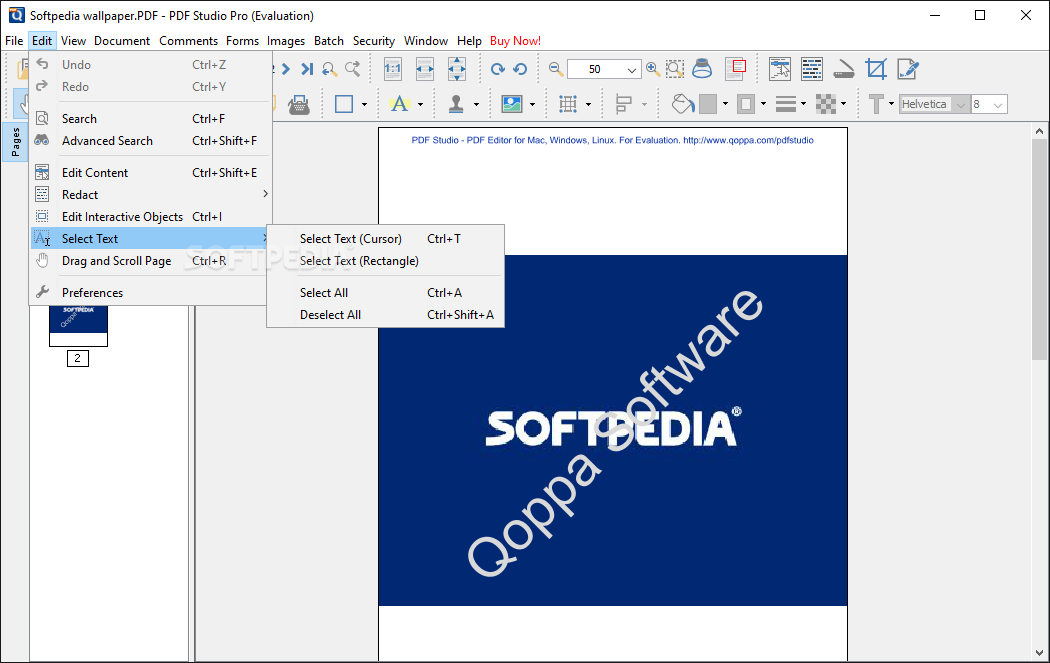Open the File menu
1050x663 pixels.
click(x=14, y=41)
